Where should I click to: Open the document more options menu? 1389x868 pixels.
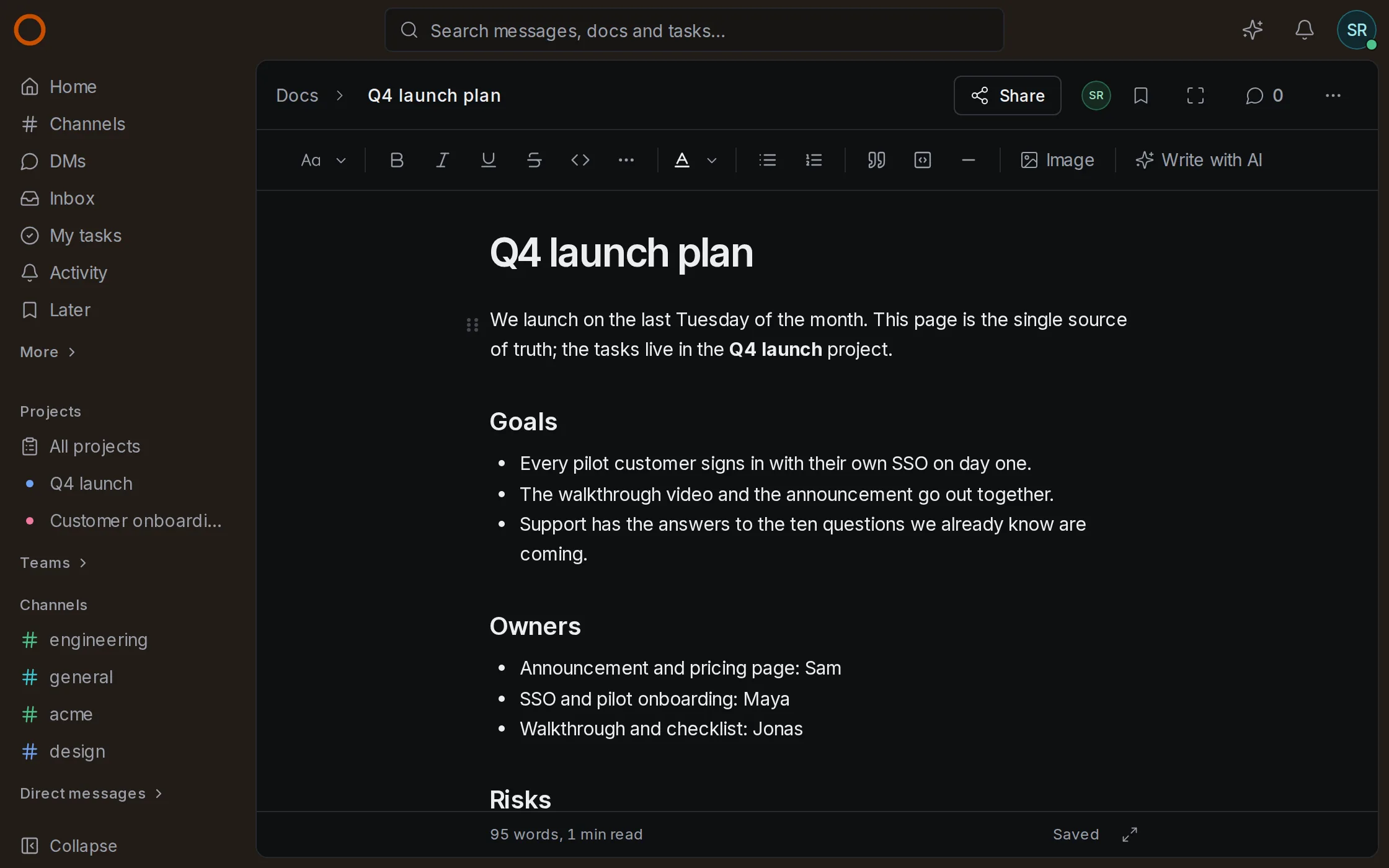point(1333,95)
